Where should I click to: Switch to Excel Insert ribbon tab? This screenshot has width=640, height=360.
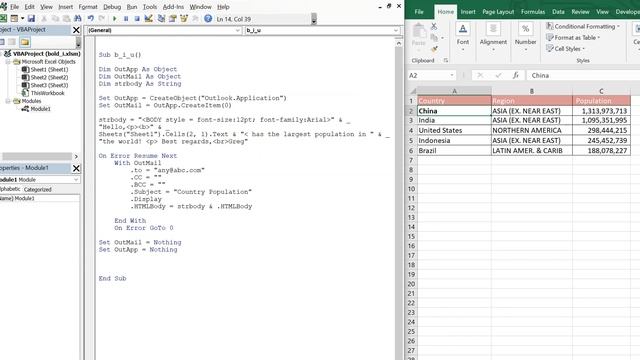click(x=468, y=12)
